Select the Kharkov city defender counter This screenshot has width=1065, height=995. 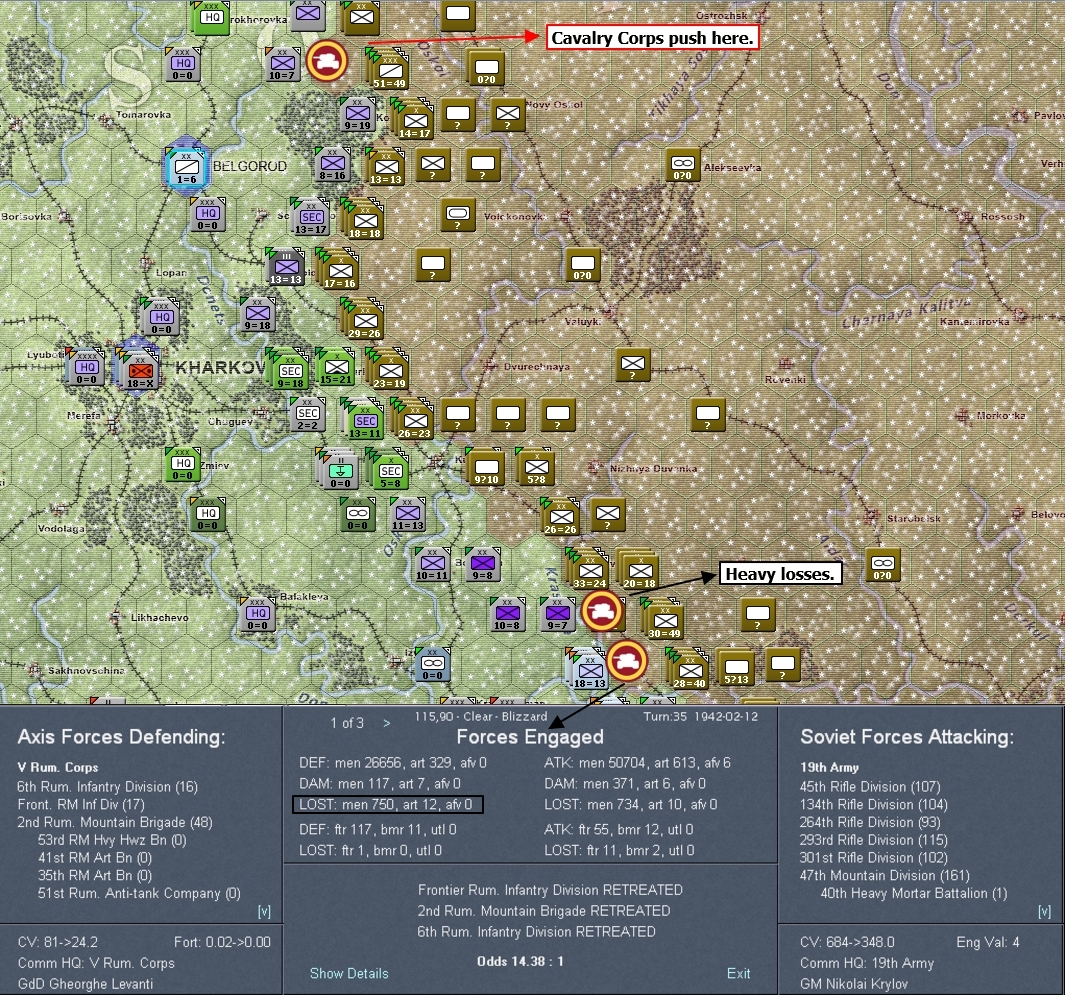click(139, 370)
